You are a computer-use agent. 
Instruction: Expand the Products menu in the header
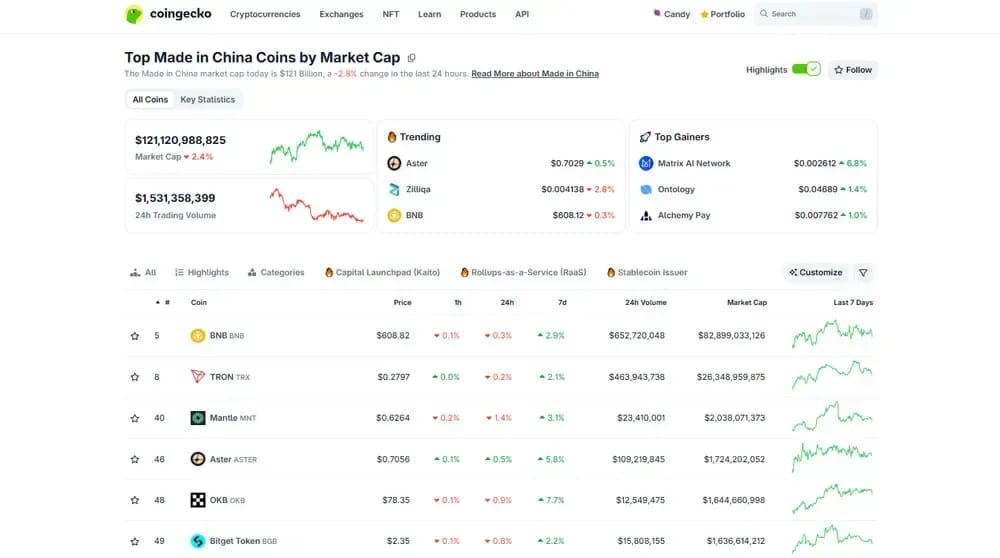[478, 14]
